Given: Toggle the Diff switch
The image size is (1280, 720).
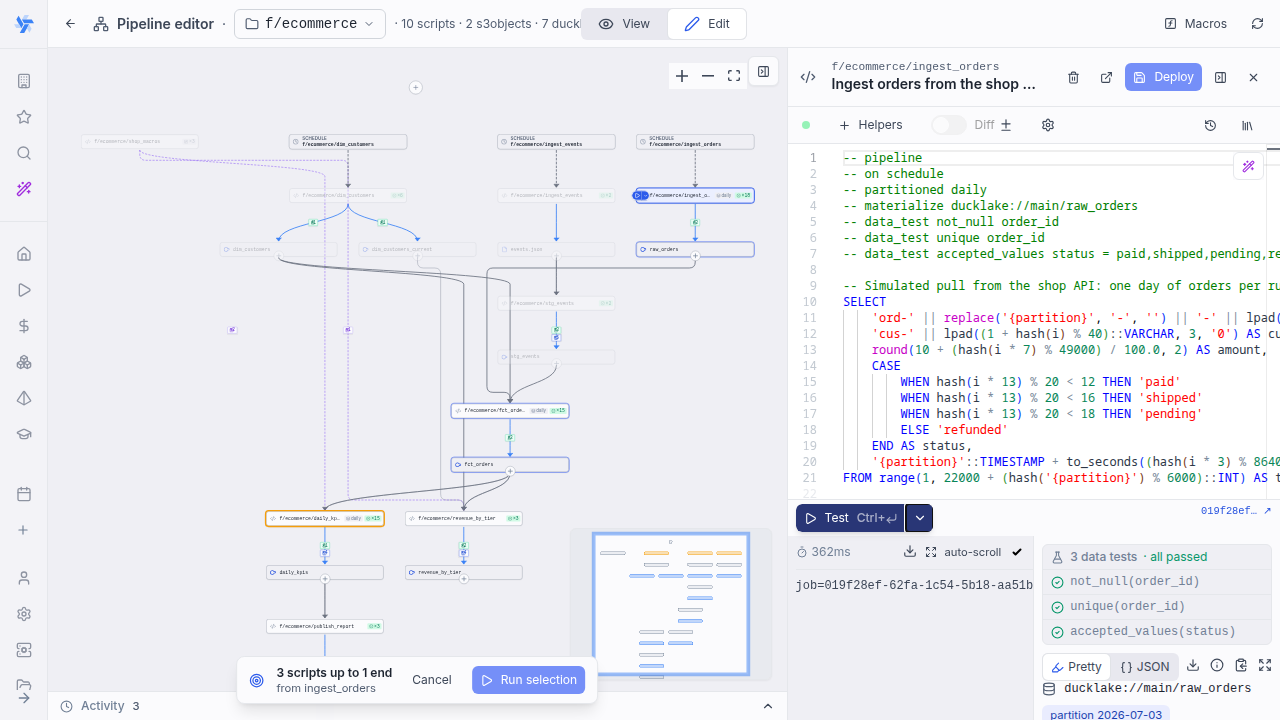Looking at the screenshot, I should pyautogui.click(x=949, y=125).
